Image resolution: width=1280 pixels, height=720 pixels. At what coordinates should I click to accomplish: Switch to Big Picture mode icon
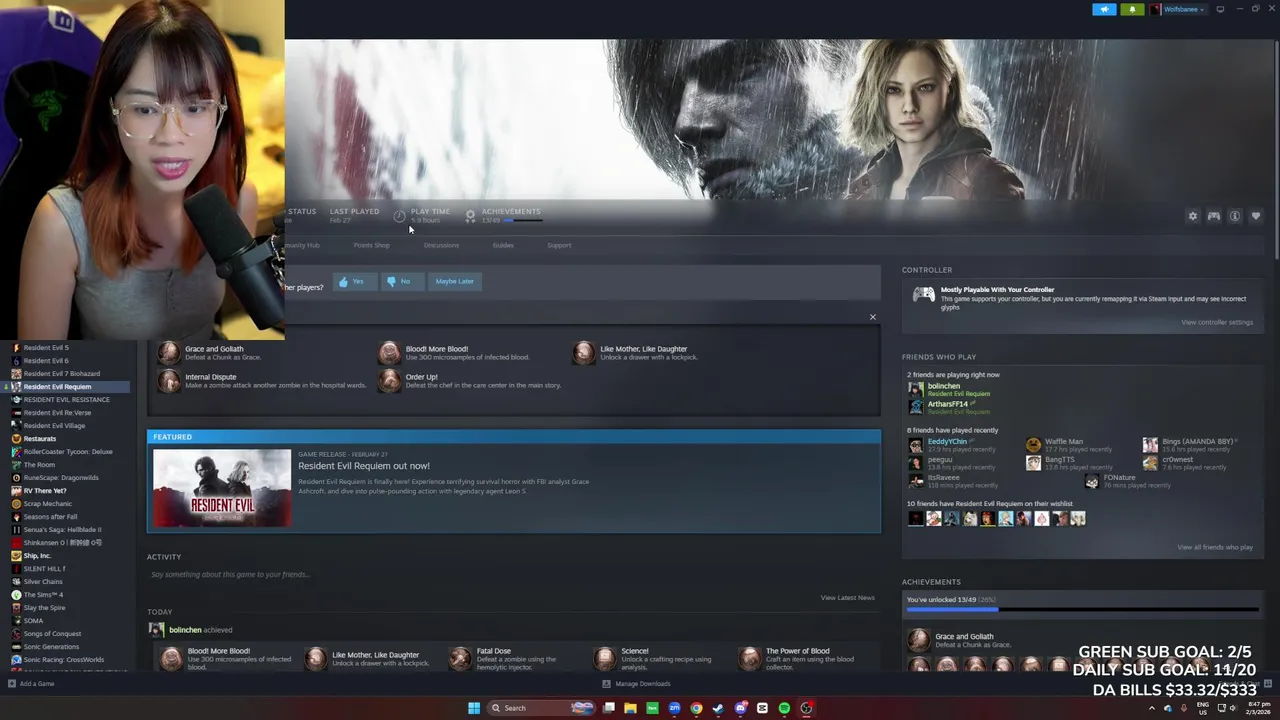(1220, 9)
